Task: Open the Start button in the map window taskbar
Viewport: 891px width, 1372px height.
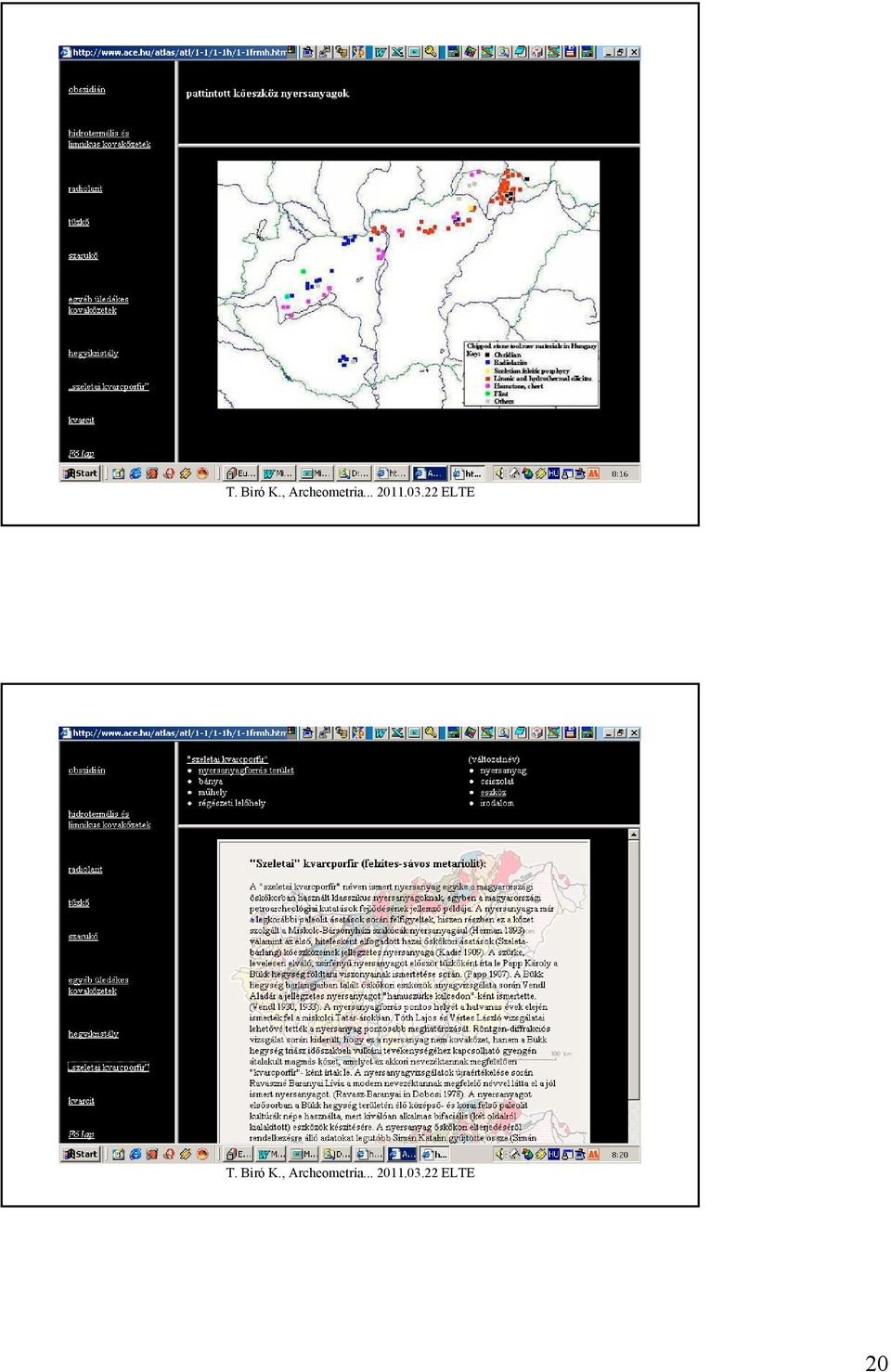Action: pyautogui.click(x=81, y=473)
